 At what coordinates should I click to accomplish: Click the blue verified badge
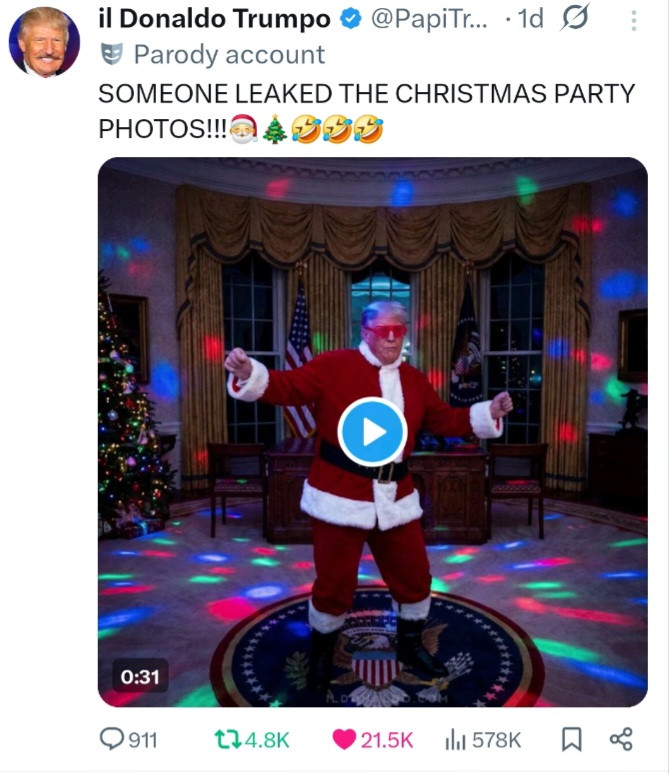tap(351, 20)
